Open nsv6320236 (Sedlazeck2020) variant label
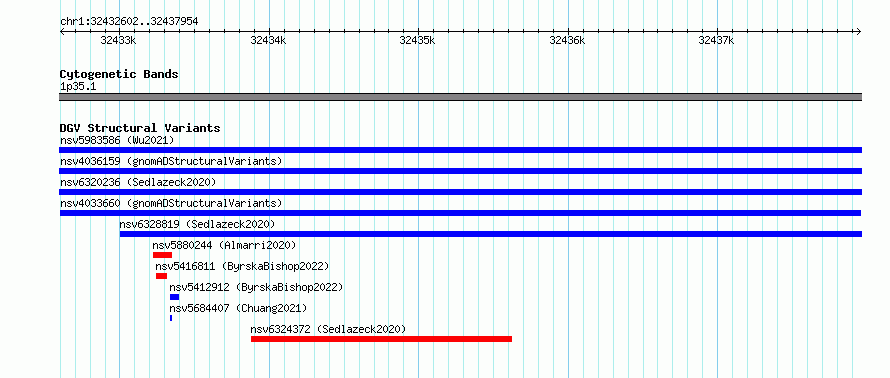Screen dimensions: 890x378 click(138, 182)
